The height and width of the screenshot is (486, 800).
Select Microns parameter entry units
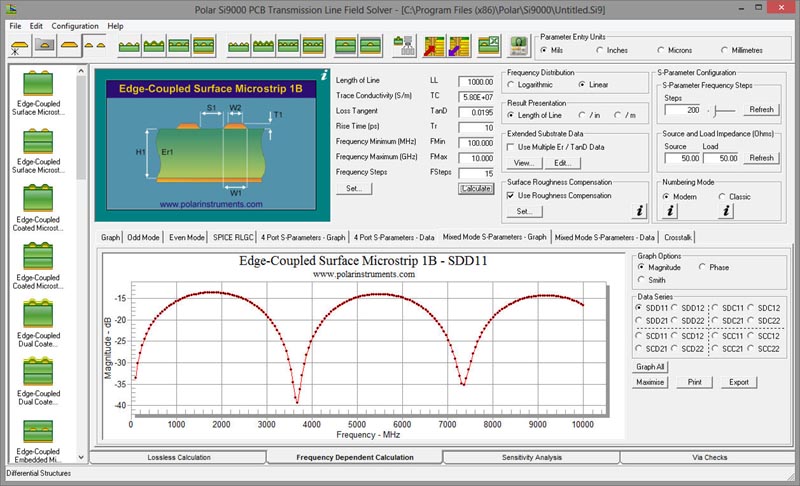tap(674, 50)
